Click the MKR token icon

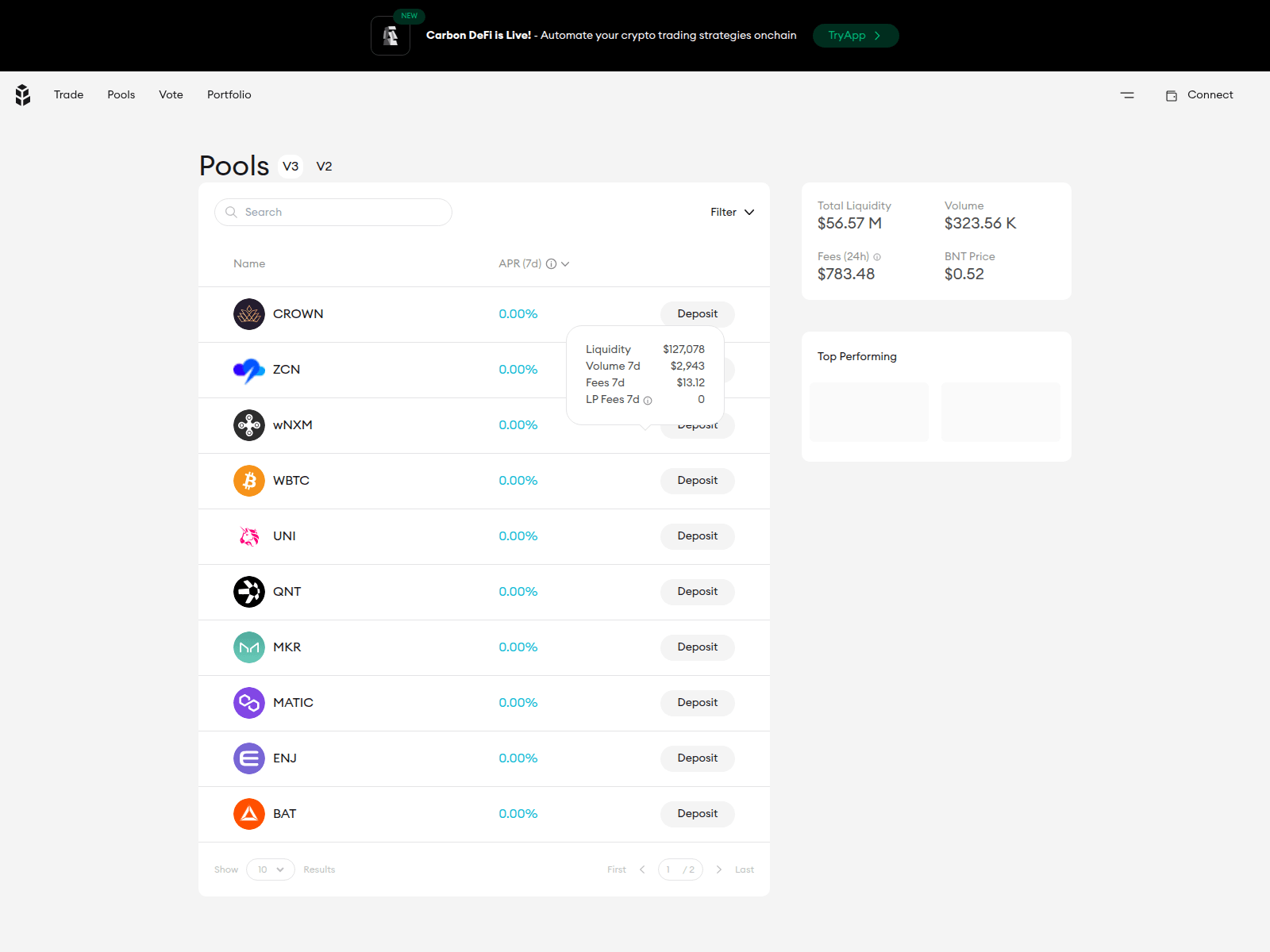[x=248, y=647]
